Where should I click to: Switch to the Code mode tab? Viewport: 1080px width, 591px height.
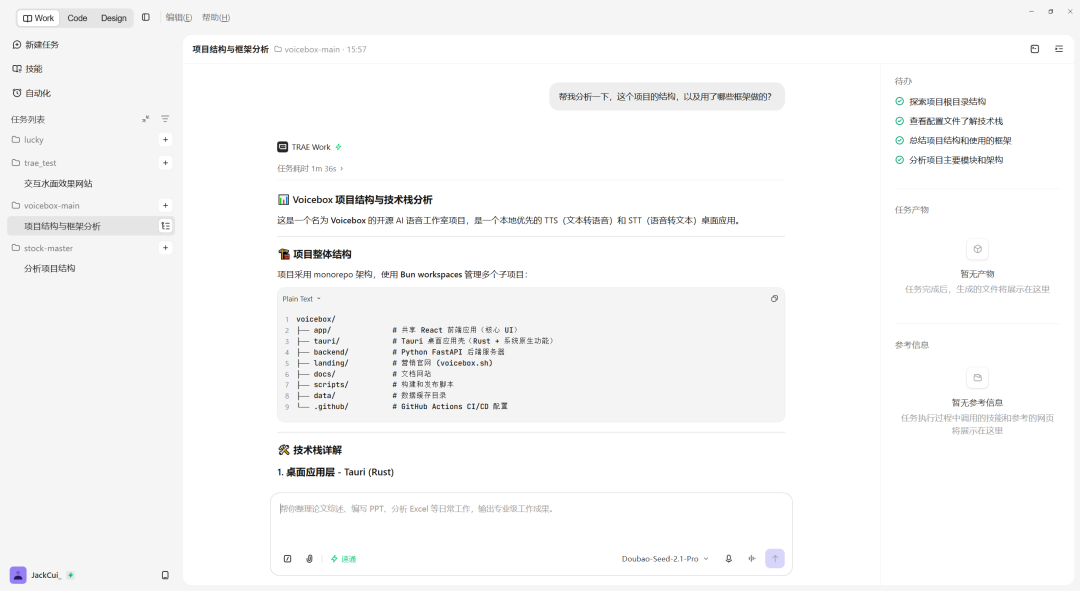coord(77,18)
